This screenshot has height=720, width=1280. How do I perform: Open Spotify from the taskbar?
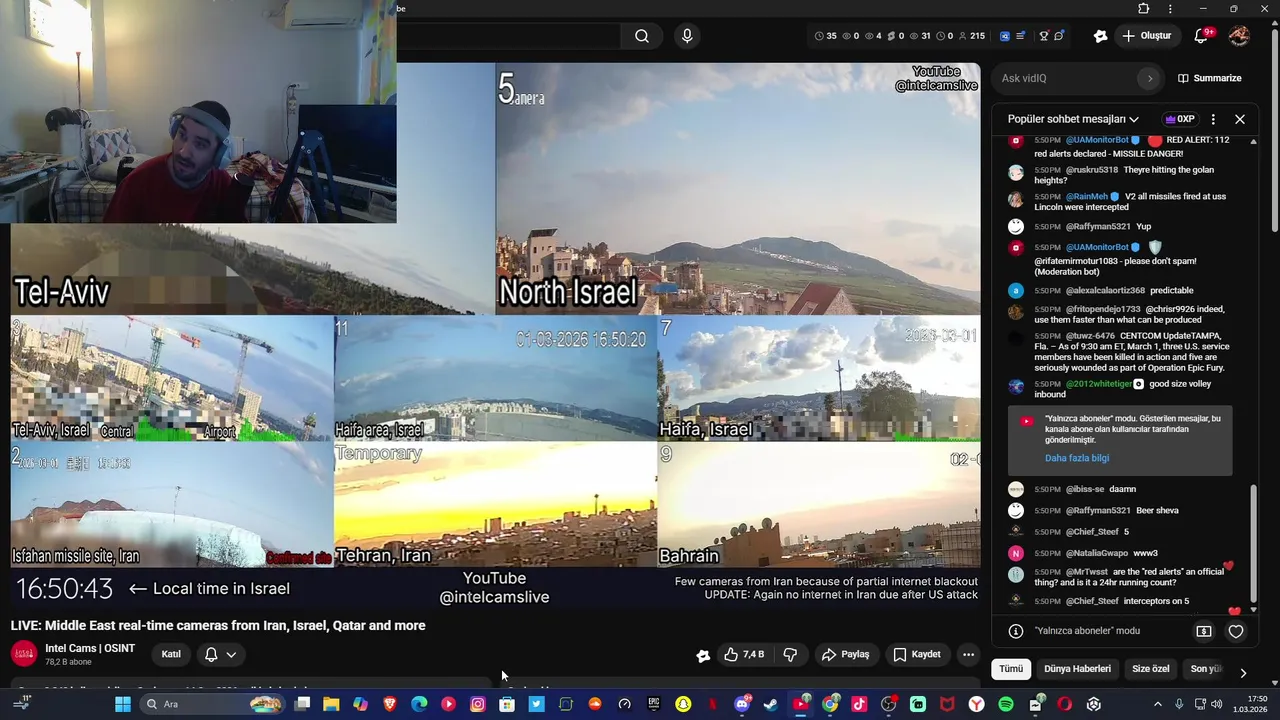coord(1006,704)
